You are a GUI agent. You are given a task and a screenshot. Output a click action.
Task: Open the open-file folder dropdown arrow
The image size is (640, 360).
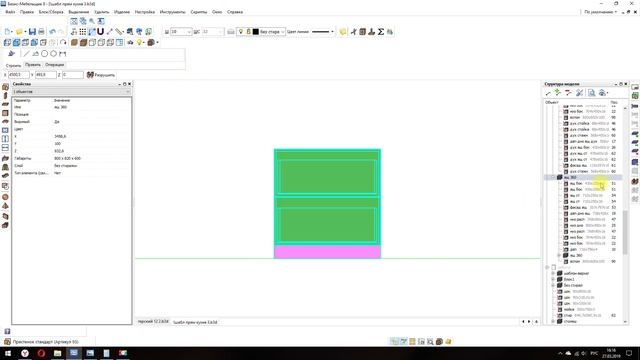pos(24,32)
